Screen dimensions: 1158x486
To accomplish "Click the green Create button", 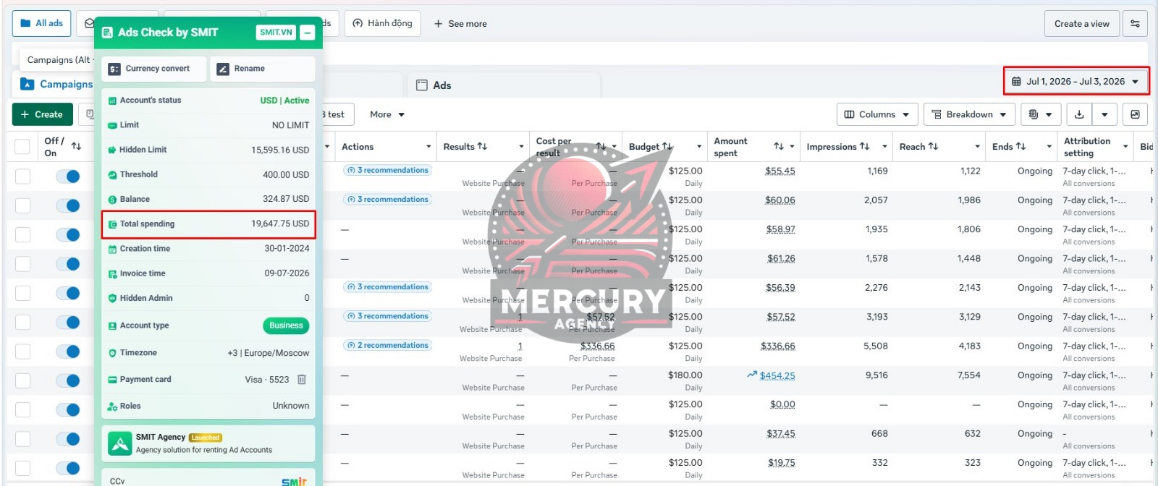I will click(42, 114).
